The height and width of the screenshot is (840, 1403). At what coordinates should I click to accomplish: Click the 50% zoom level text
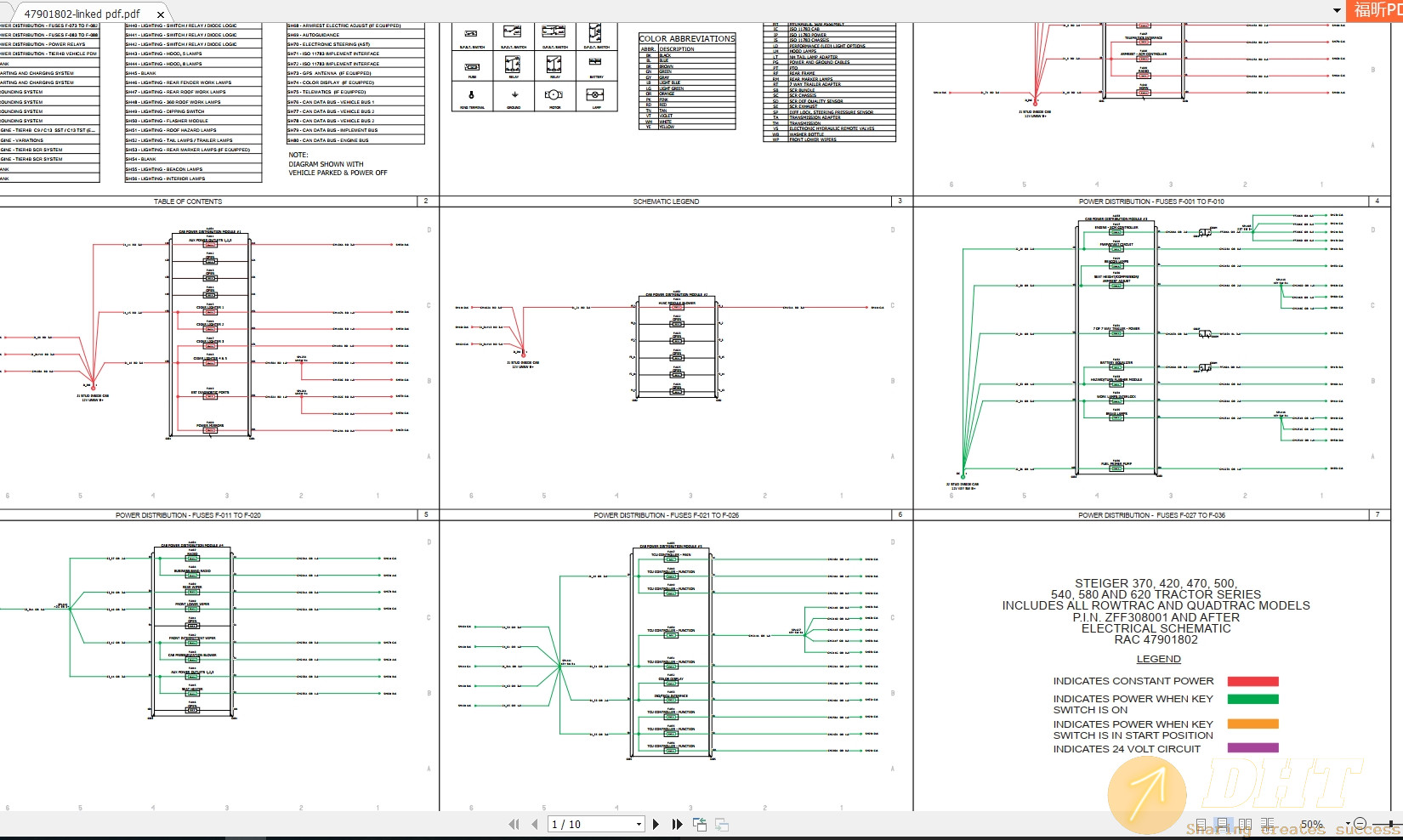click(x=1312, y=822)
